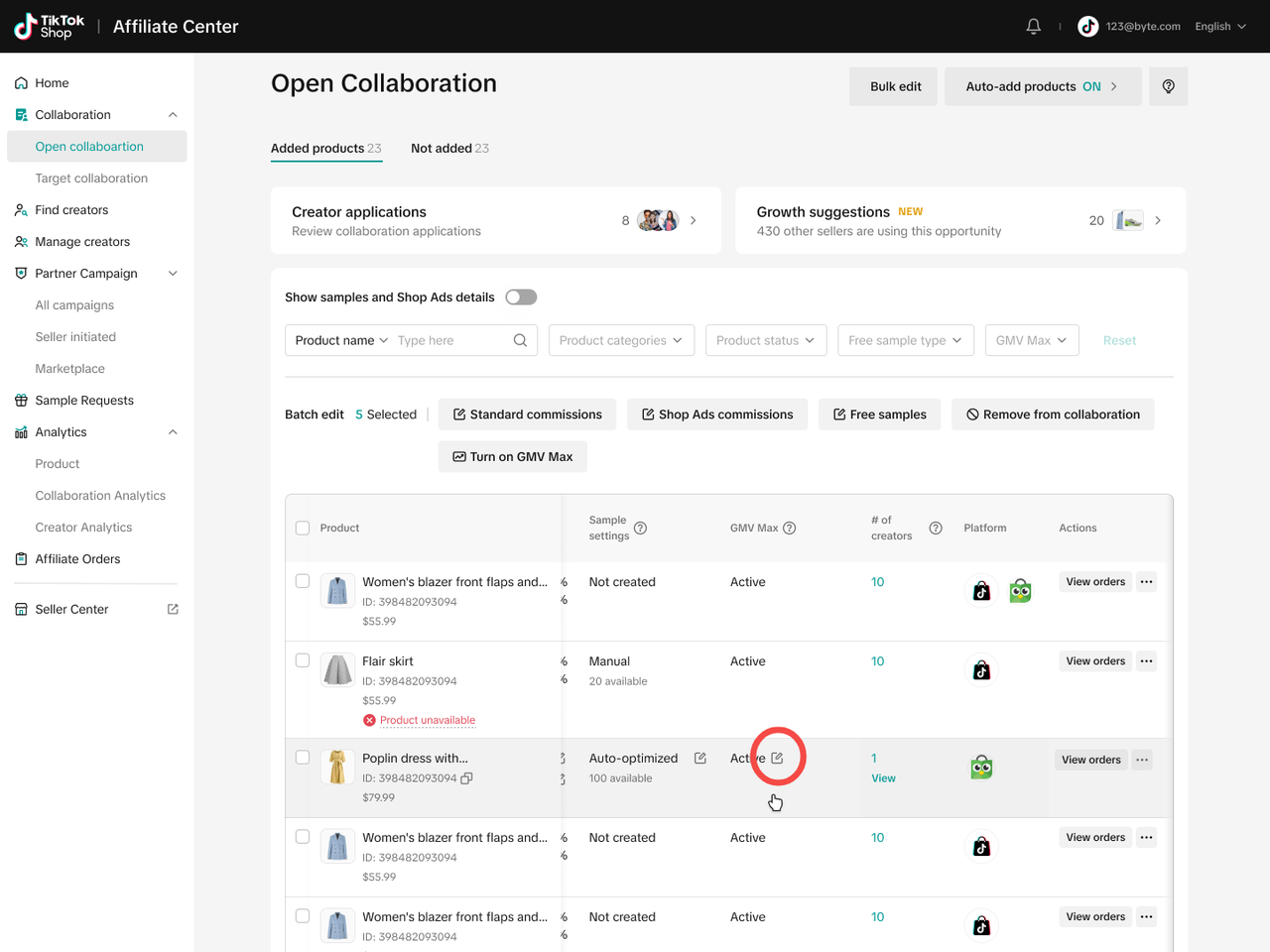Image resolution: width=1270 pixels, height=952 pixels.
Task: Open the Product status dropdown
Action: pyautogui.click(x=765, y=340)
